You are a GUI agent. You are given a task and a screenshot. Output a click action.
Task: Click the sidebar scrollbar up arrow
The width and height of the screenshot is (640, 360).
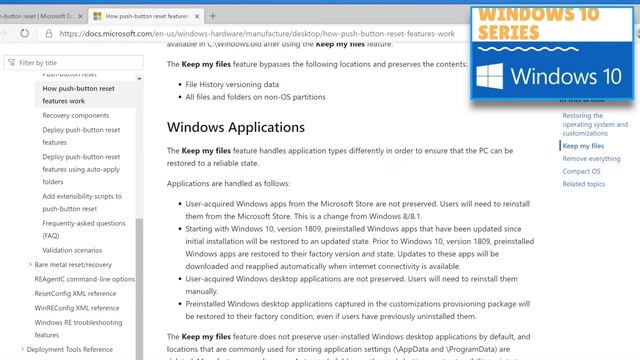(139, 78)
